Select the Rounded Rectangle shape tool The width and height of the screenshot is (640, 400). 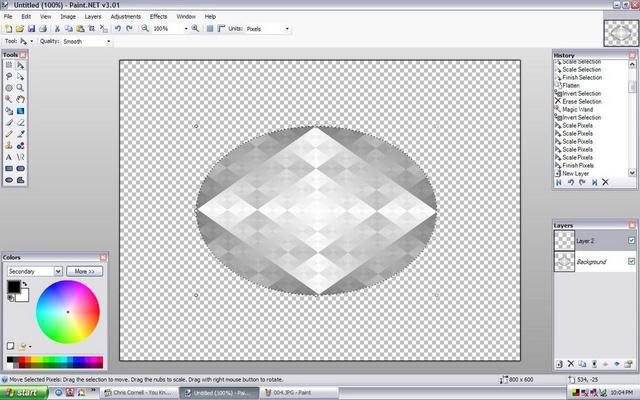[20, 168]
